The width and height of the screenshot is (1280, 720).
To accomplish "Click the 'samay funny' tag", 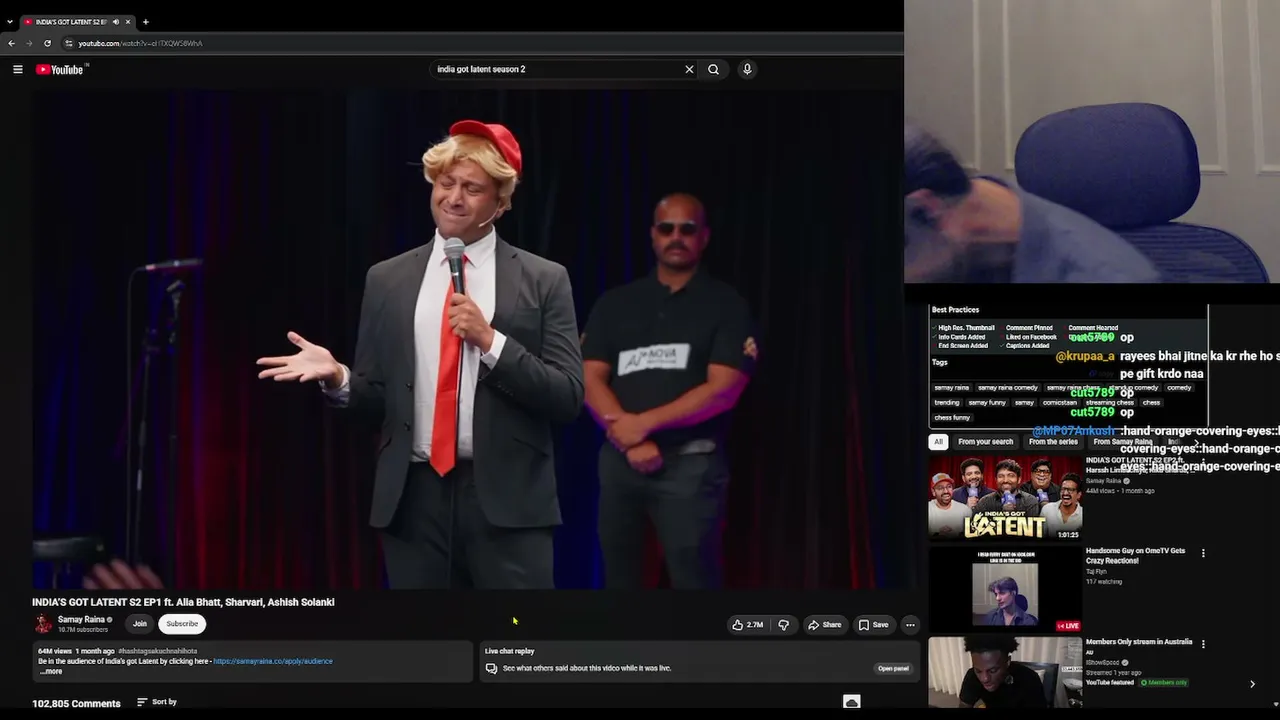I will click(987, 403).
